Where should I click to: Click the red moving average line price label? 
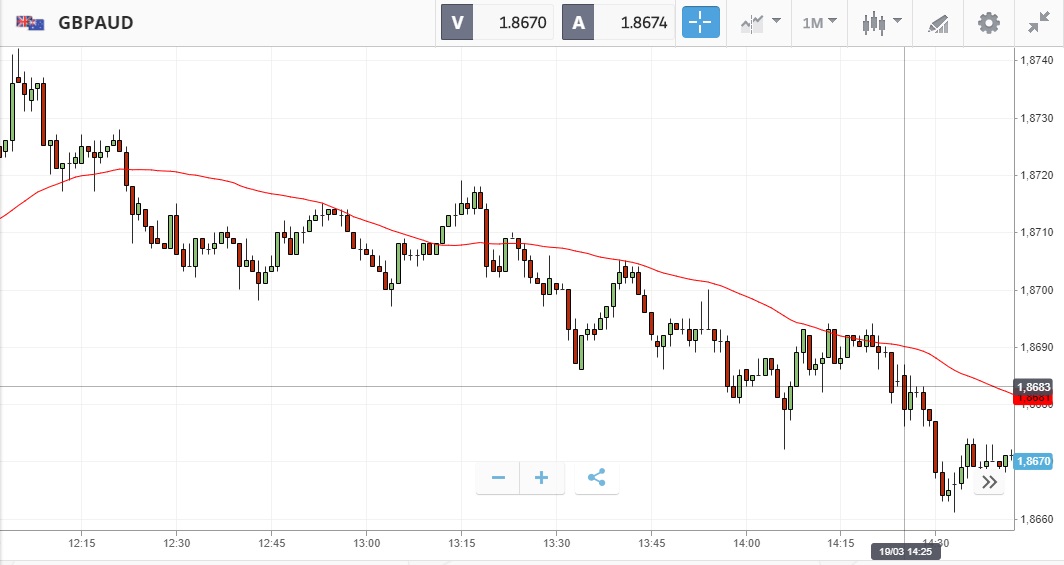(x=1034, y=399)
